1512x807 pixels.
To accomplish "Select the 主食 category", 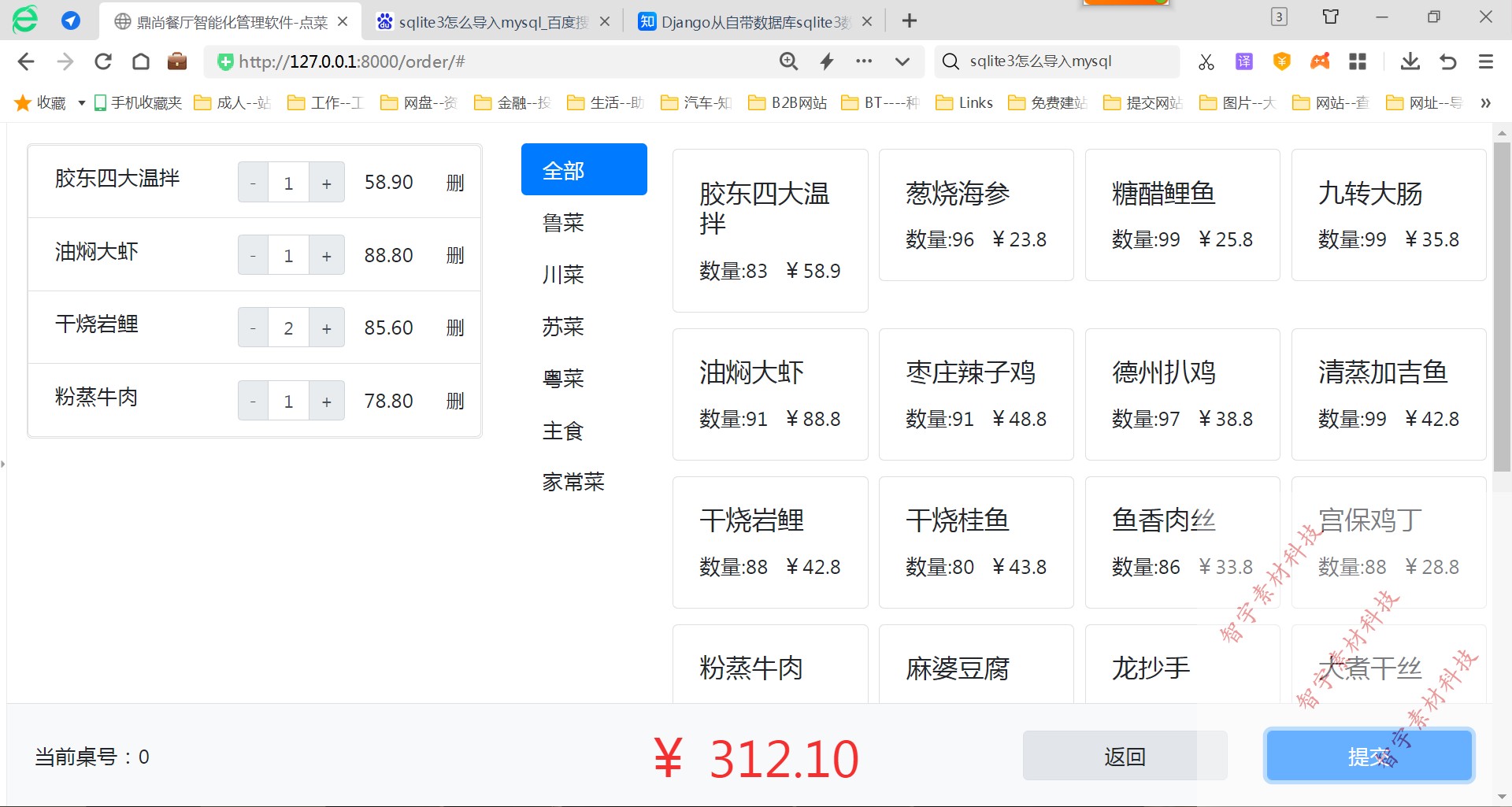I will click(x=563, y=431).
